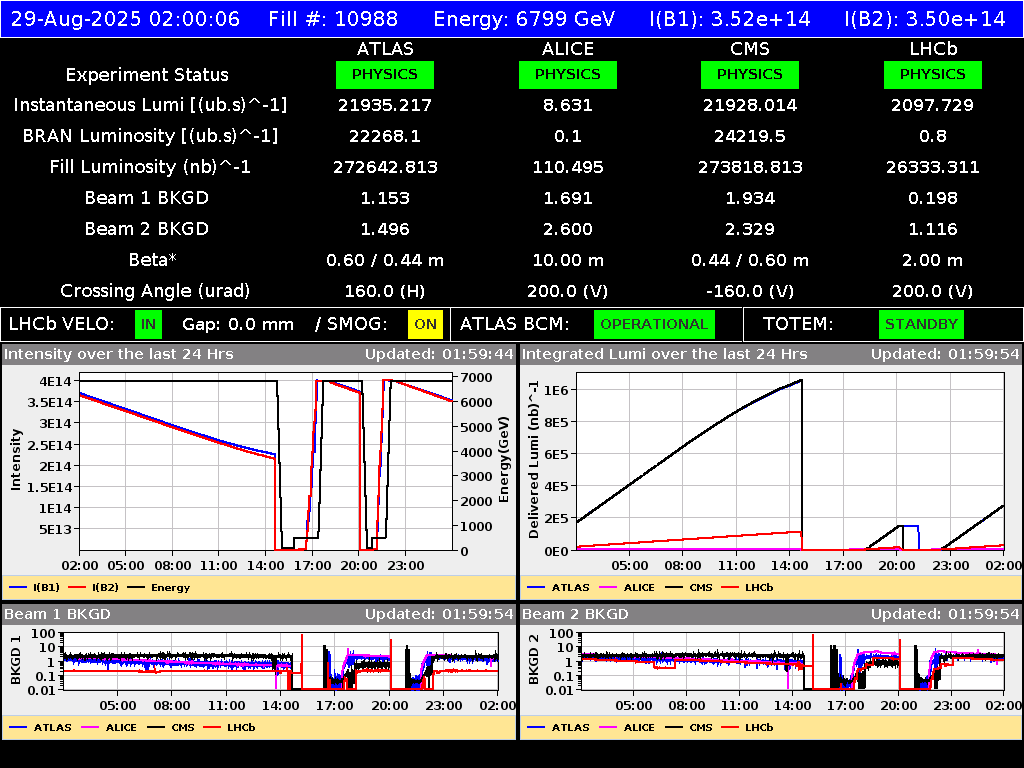Select CMS Beam 2 BKGD value 2.329
The width and height of the screenshot is (1024, 768).
coord(750,229)
